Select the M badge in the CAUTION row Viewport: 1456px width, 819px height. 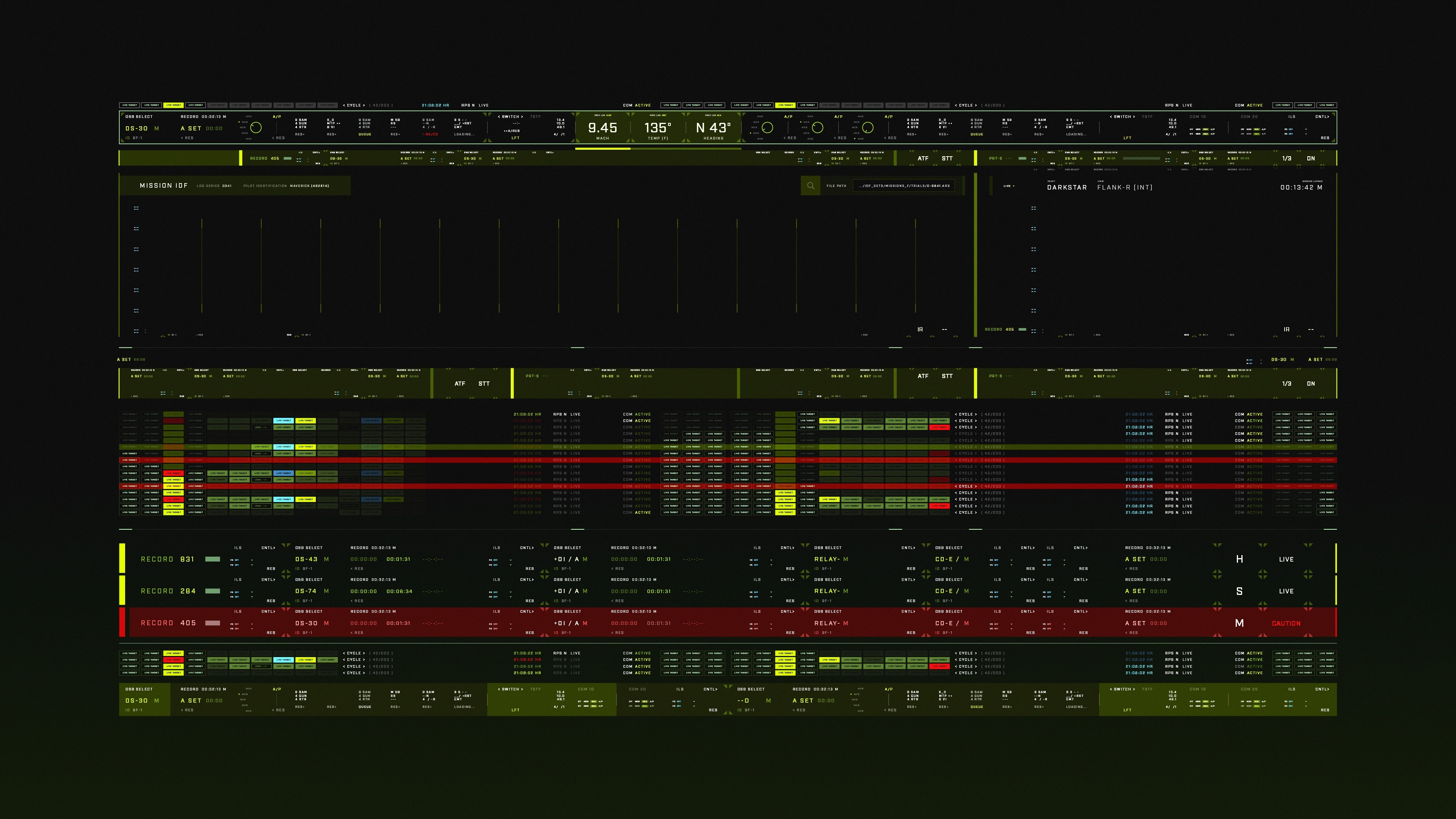point(1239,623)
